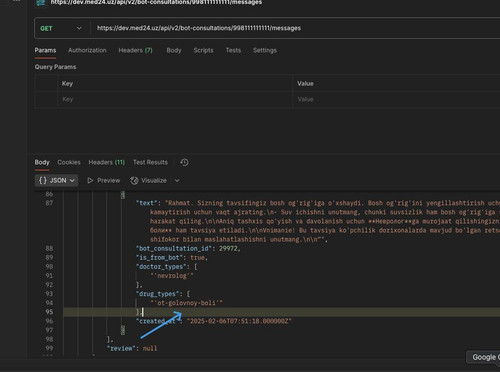Click the 'nevrolog' value on line 91
Screen dimensions: 500x372
coord(172,276)
